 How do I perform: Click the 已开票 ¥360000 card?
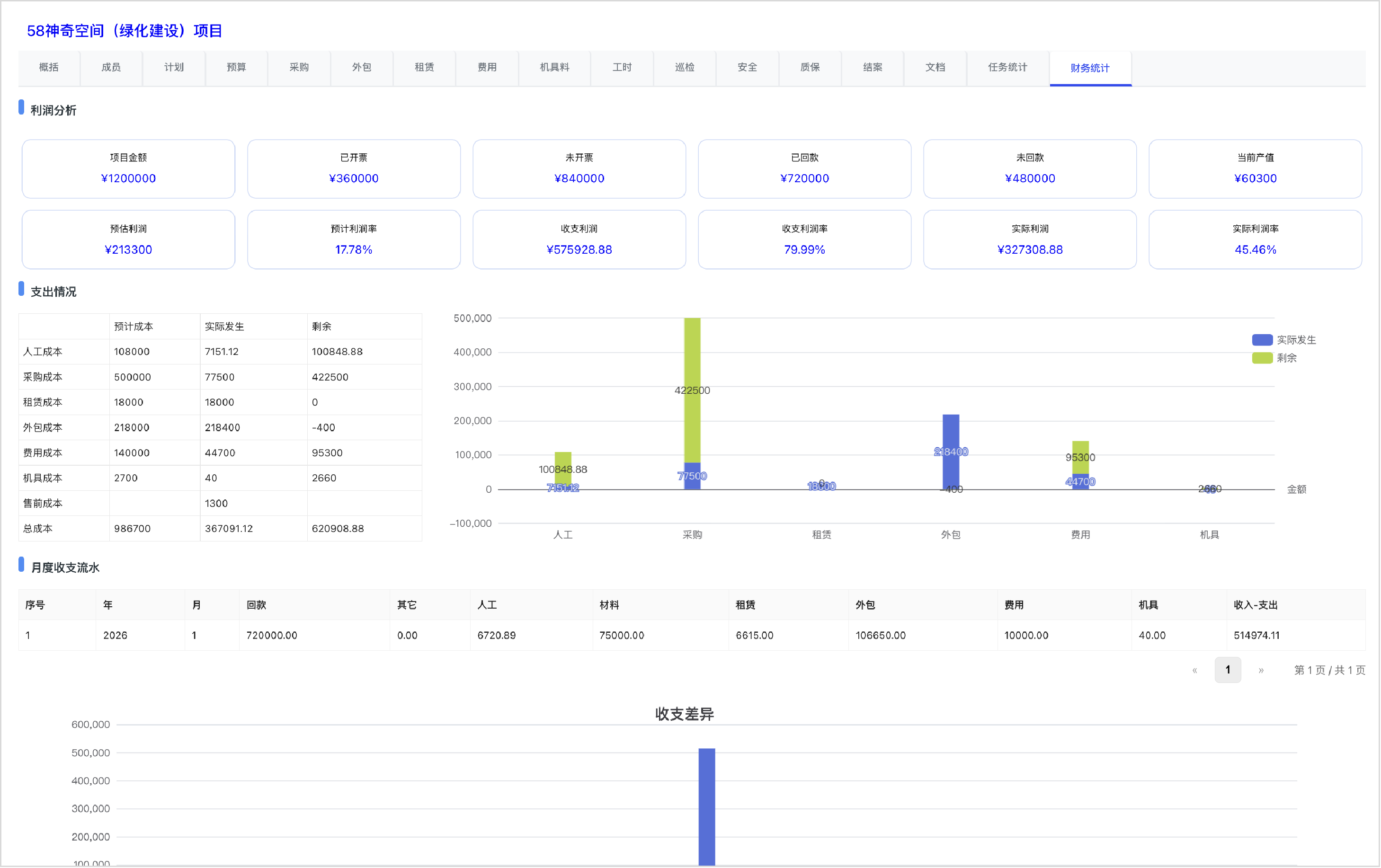click(354, 169)
